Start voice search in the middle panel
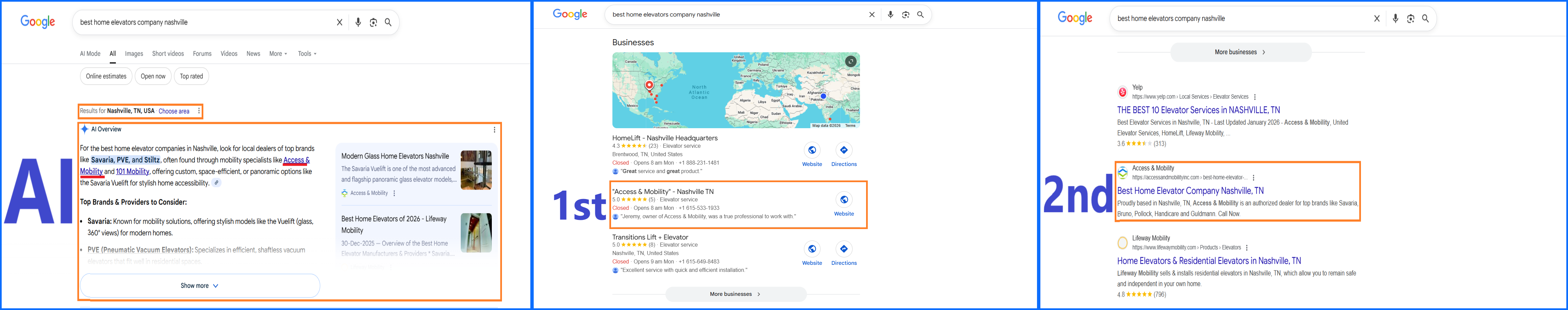 click(890, 15)
